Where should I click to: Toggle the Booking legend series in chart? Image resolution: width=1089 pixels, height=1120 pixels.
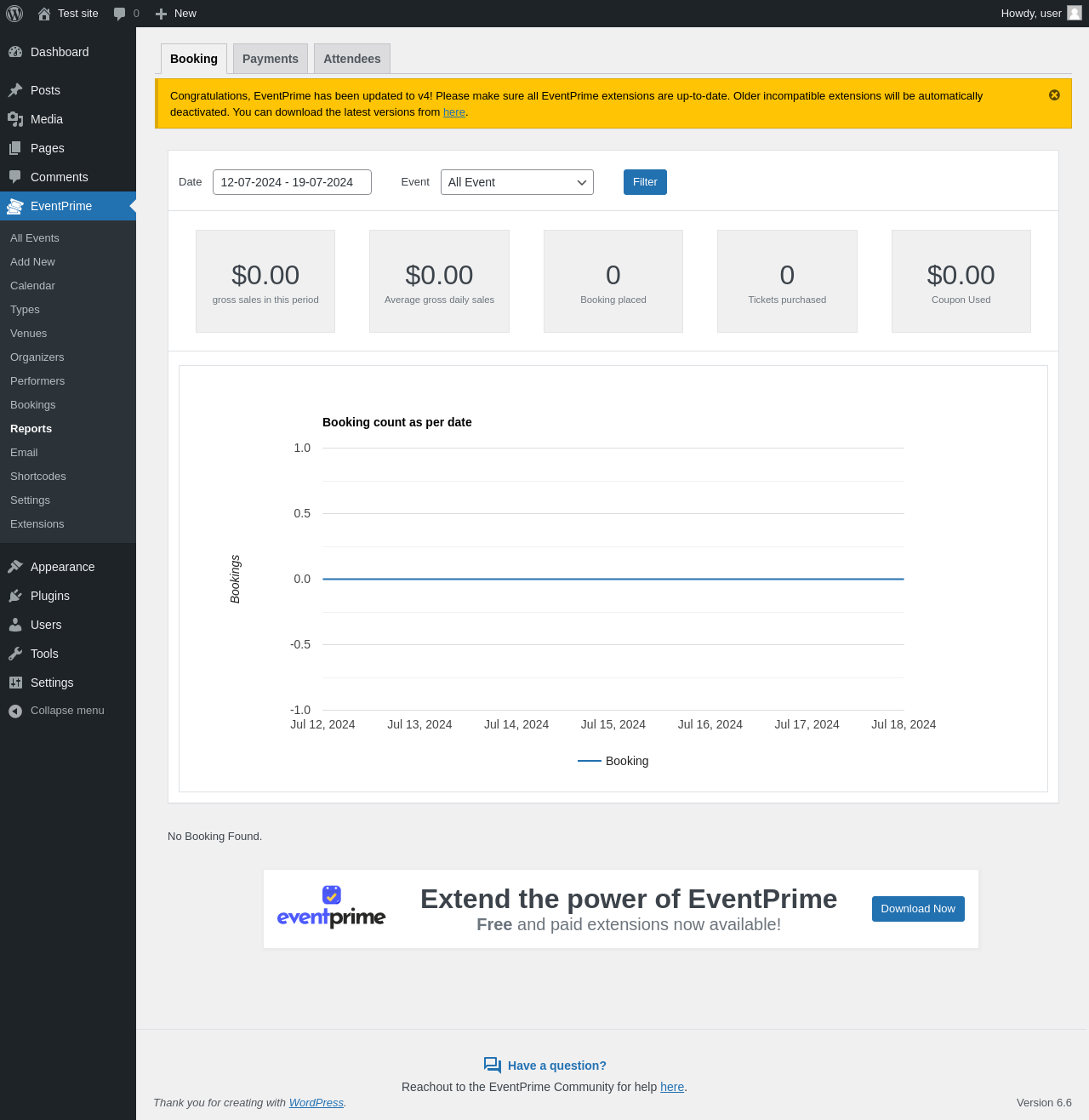coord(613,761)
